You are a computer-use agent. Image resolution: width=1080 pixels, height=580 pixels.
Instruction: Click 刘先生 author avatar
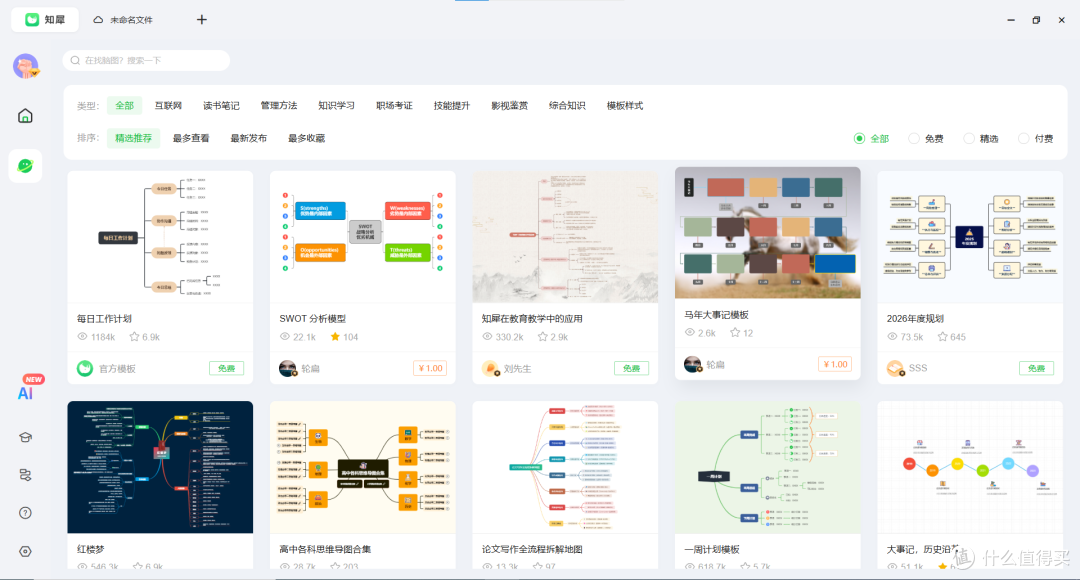point(490,369)
